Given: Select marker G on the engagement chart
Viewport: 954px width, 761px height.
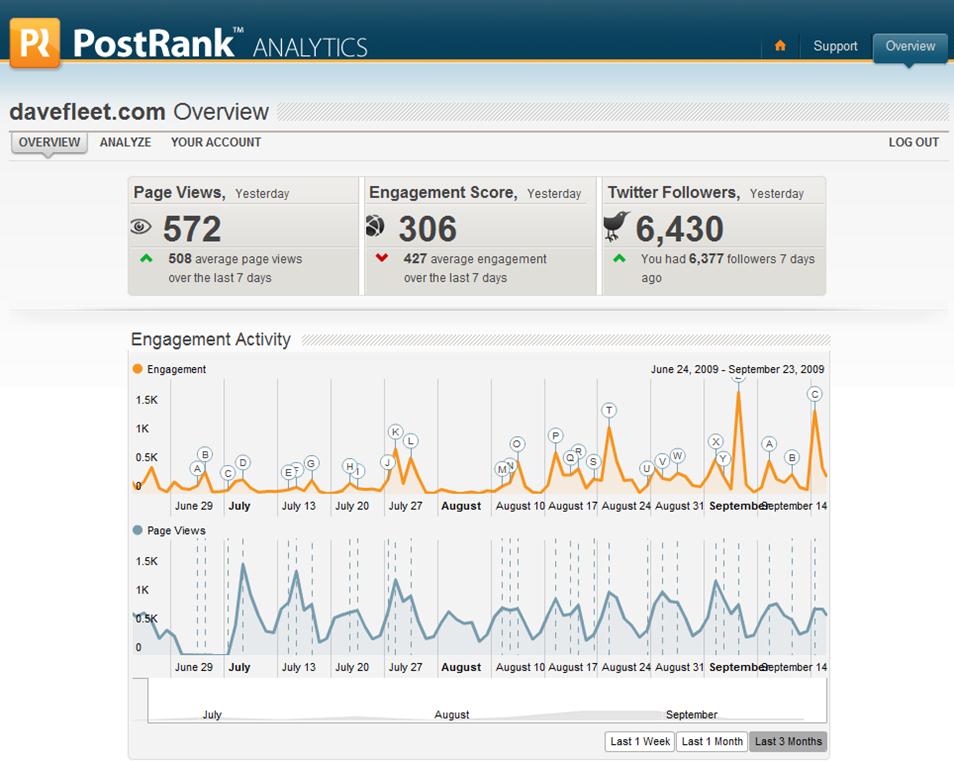Looking at the screenshot, I should [311, 463].
